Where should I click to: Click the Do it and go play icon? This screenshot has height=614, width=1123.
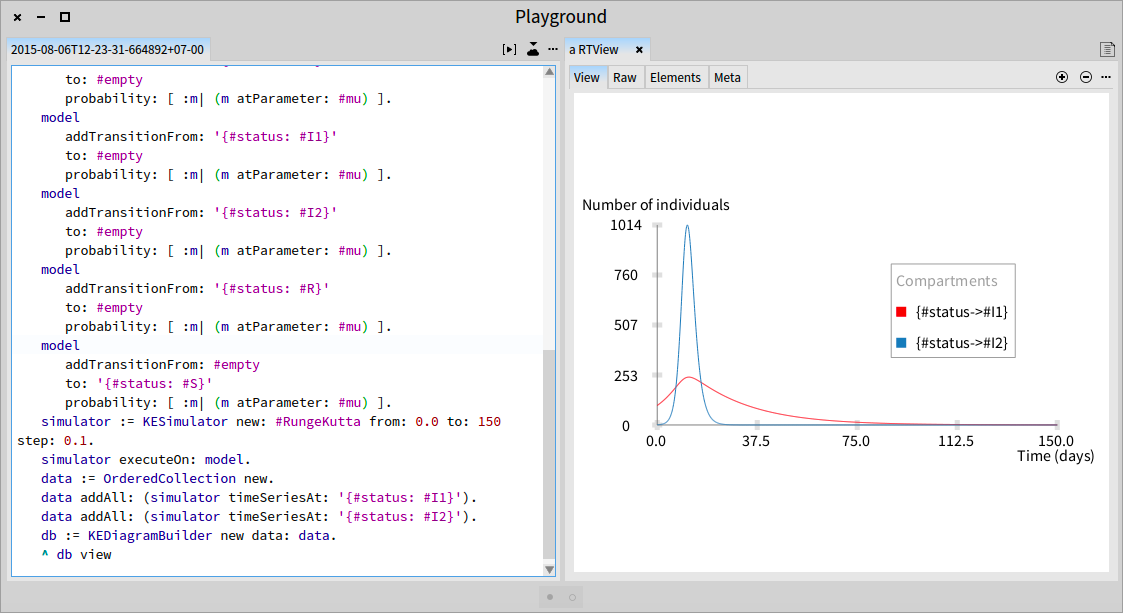pos(509,49)
